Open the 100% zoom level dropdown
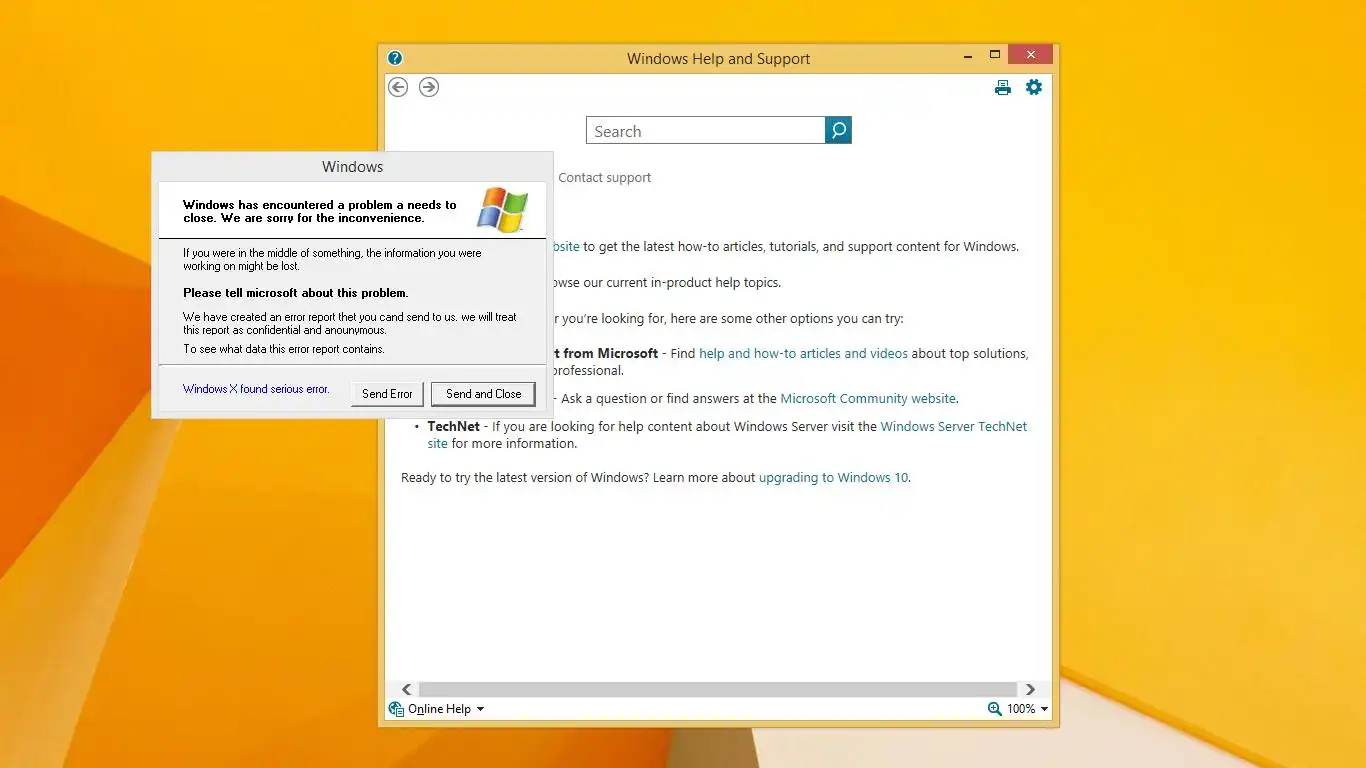Screen dimensions: 1366x768 pyautogui.click(x=1028, y=709)
